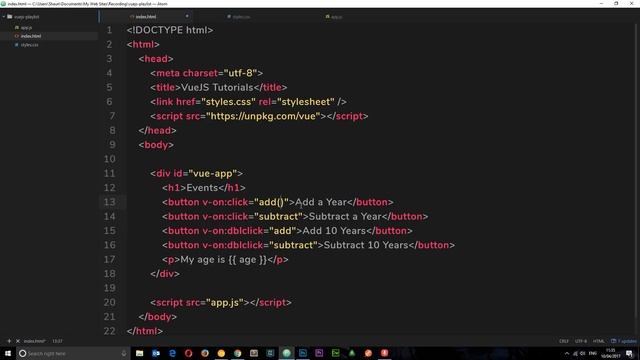The height and width of the screenshot is (360, 640).
Task: Click the "vue-app" id value on line 11
Action: (212, 173)
